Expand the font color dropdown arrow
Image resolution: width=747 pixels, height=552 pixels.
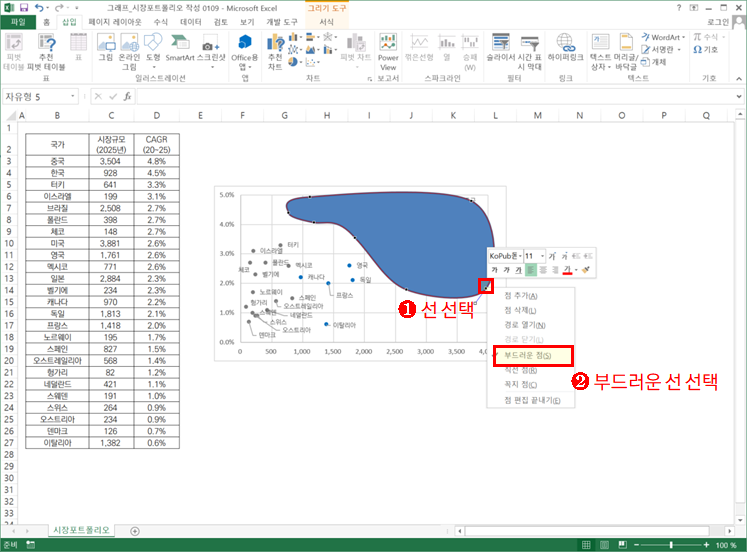pyautogui.click(x=576, y=270)
